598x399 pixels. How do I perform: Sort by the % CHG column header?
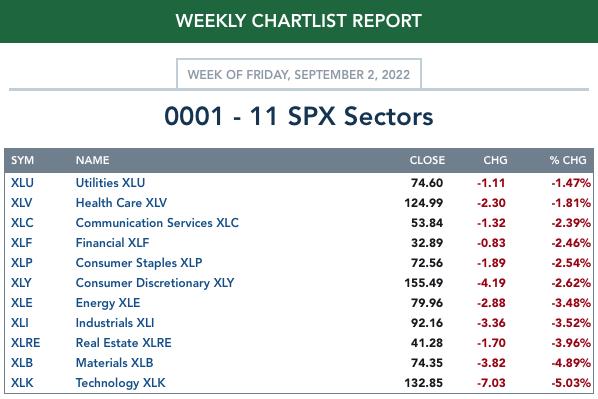(x=568, y=160)
